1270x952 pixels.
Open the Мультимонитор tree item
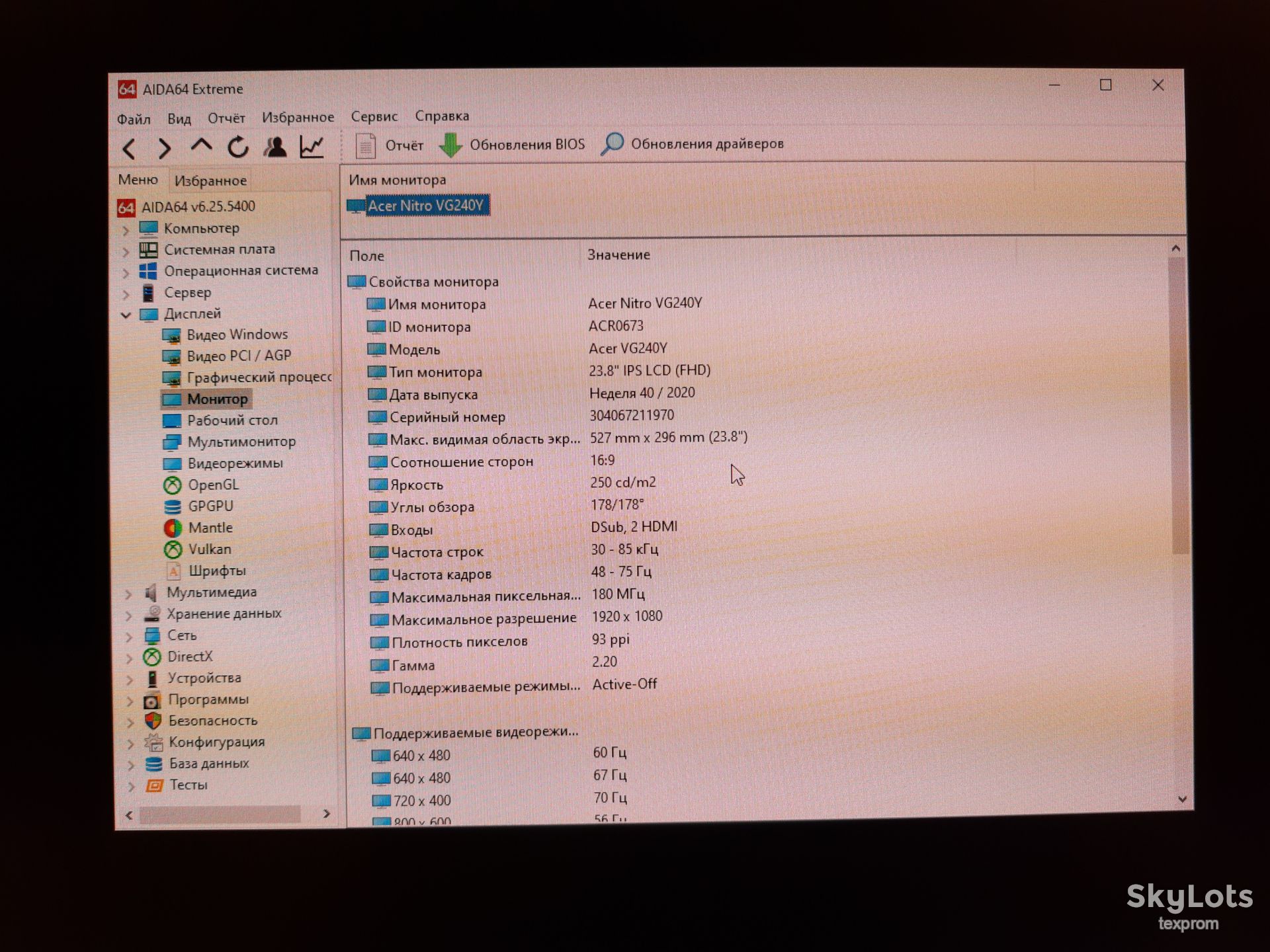(x=229, y=442)
